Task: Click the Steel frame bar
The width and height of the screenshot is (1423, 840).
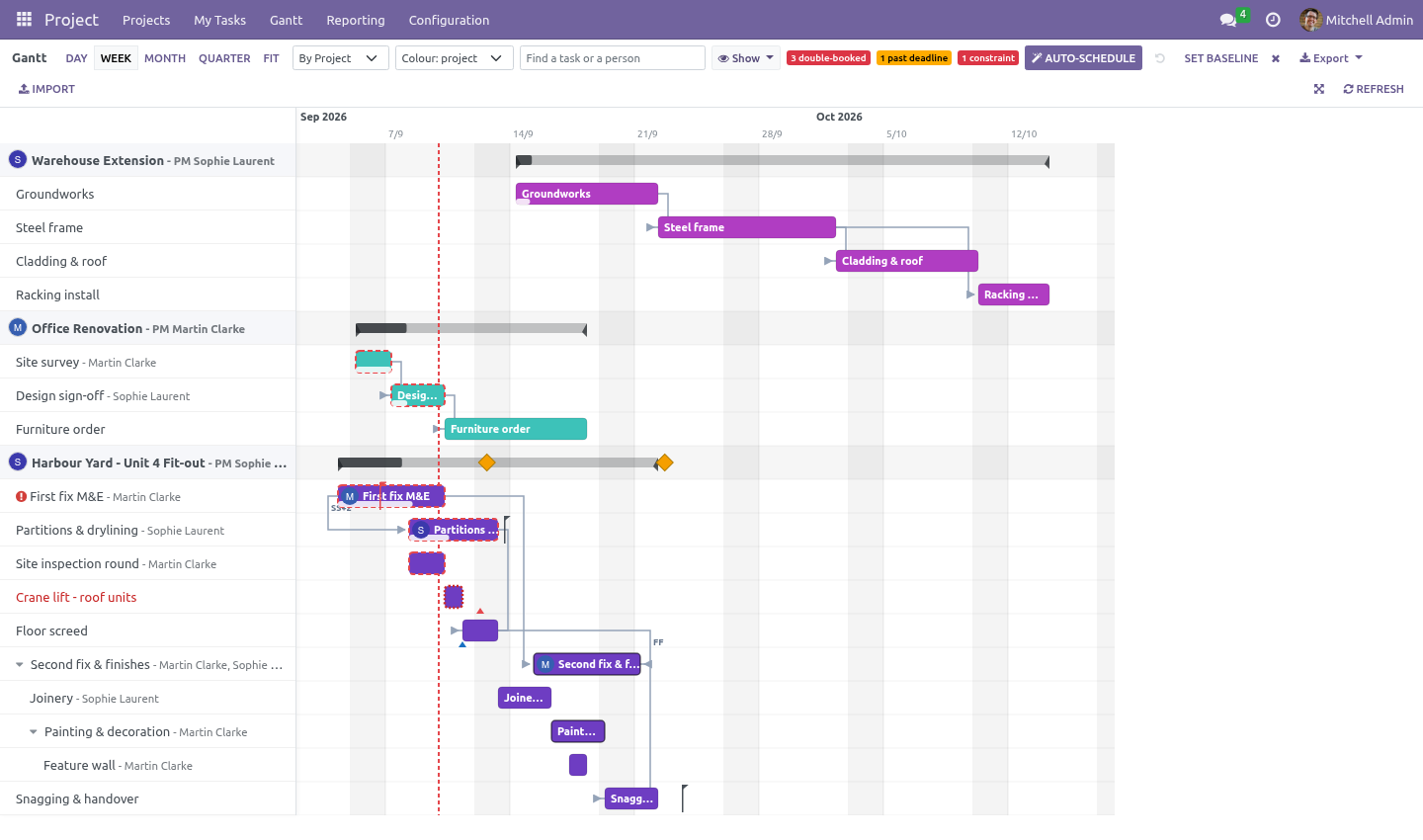Action: [747, 227]
